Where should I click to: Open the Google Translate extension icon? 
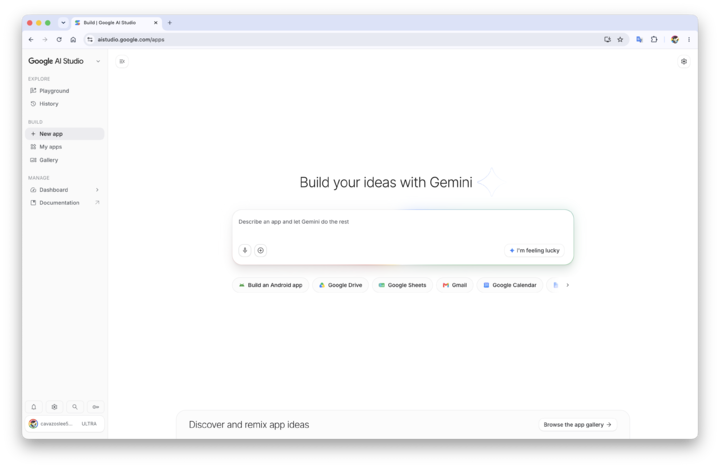[639, 39]
